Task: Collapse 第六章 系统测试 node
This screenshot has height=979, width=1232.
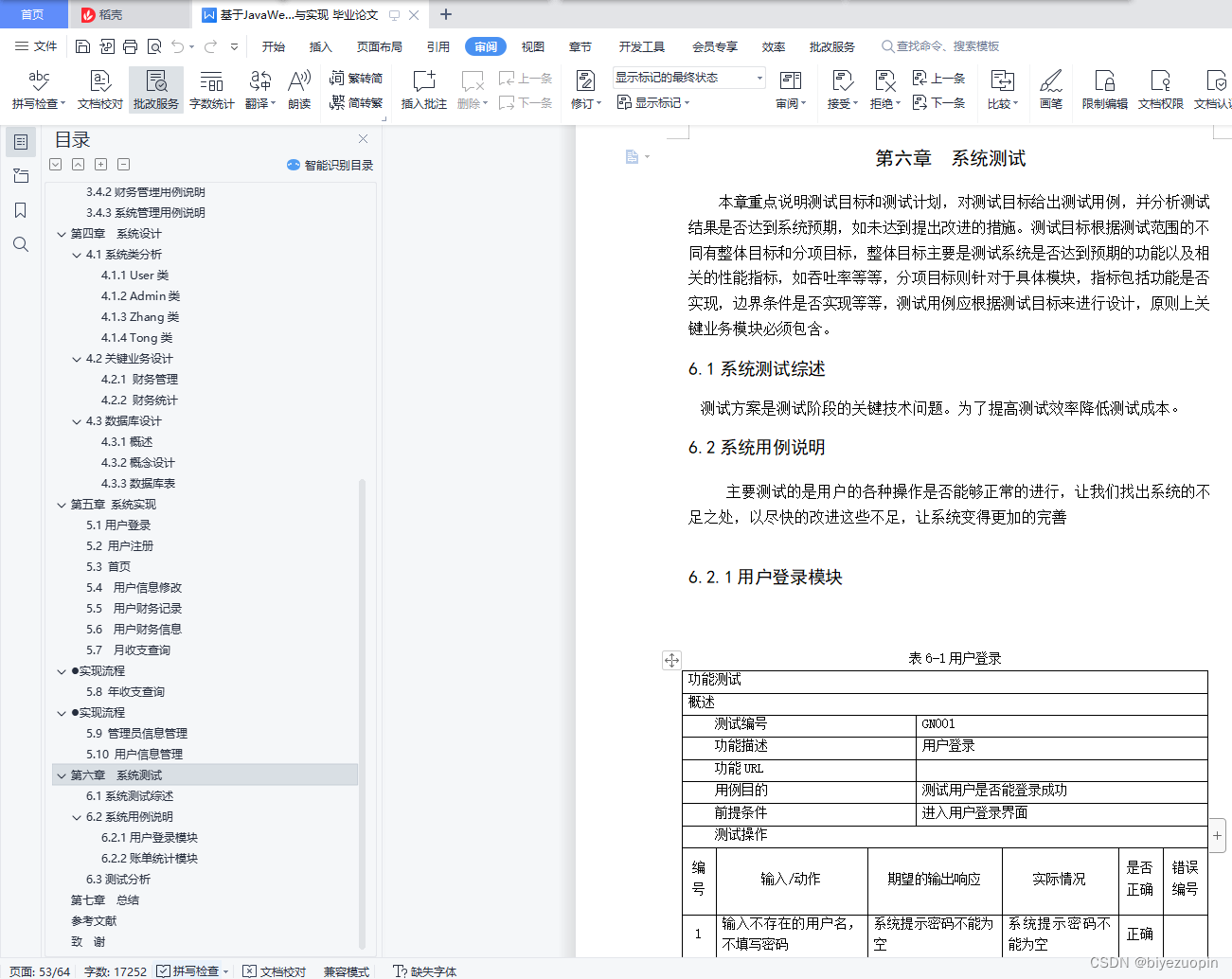Action: pos(62,775)
